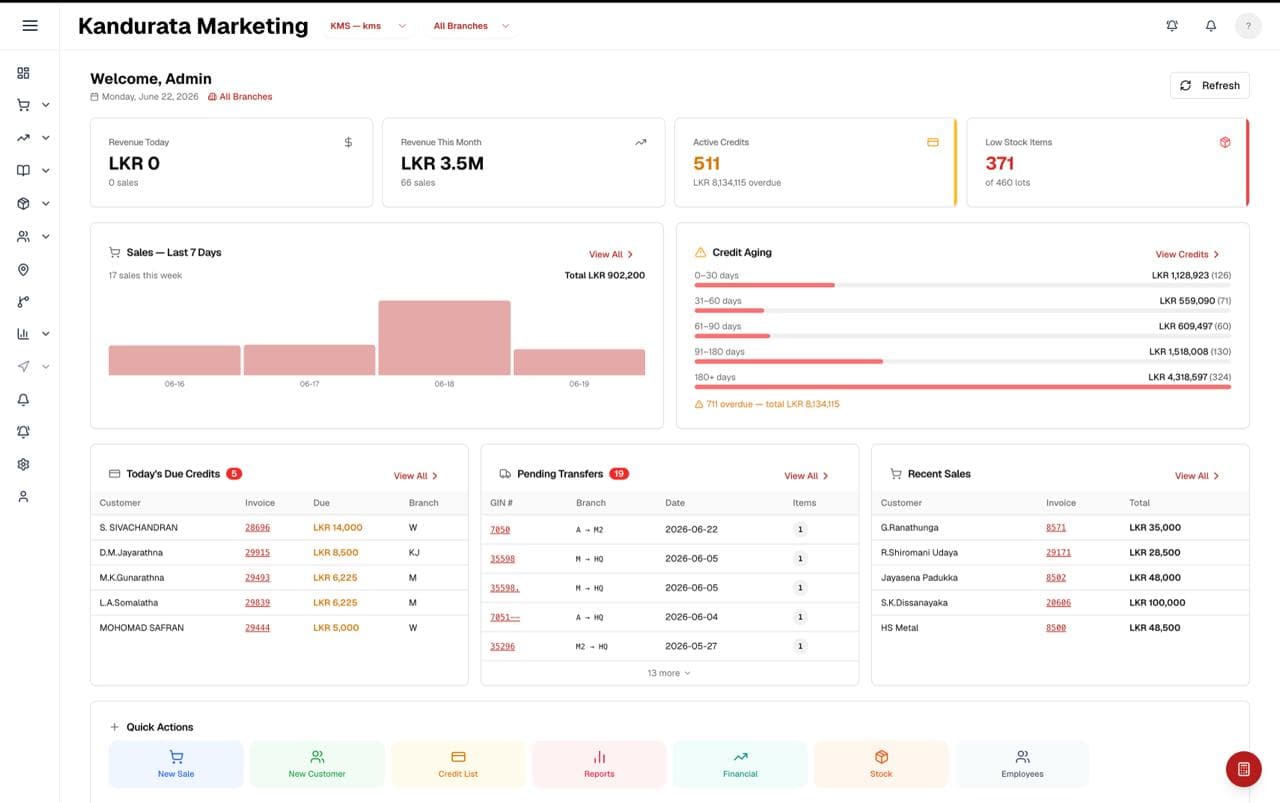
Task: Open invoice 8500 for HS Metal
Action: point(1056,627)
